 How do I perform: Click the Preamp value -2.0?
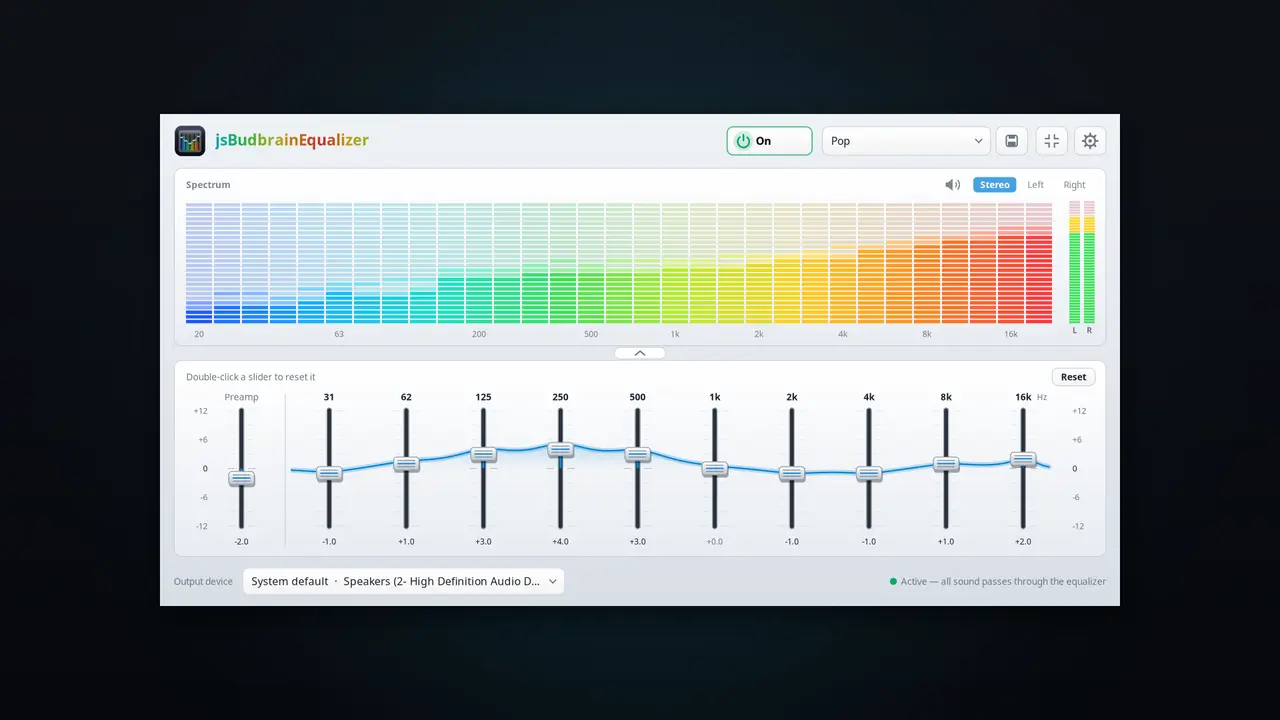click(241, 542)
